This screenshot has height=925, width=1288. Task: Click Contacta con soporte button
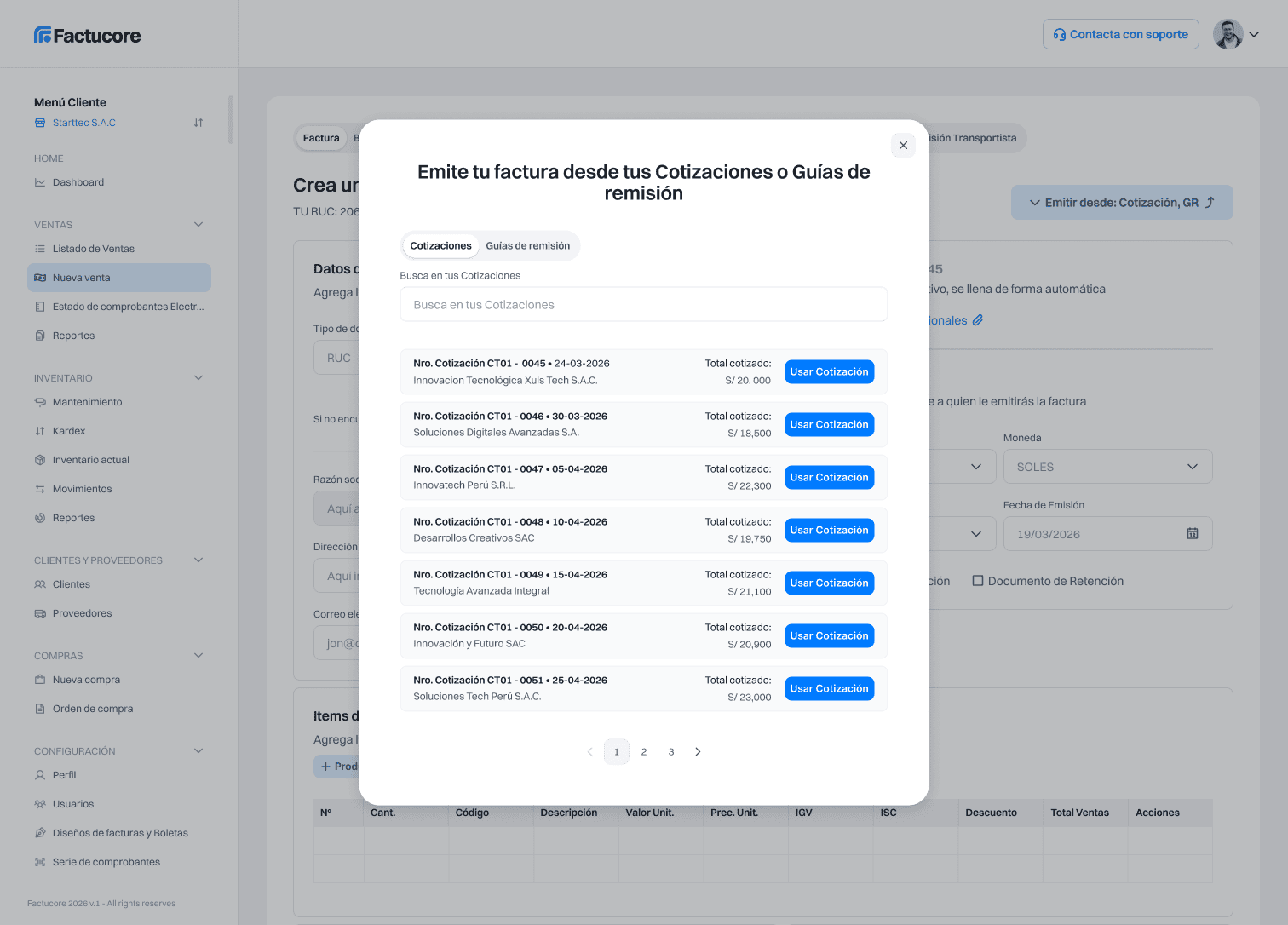1120,34
